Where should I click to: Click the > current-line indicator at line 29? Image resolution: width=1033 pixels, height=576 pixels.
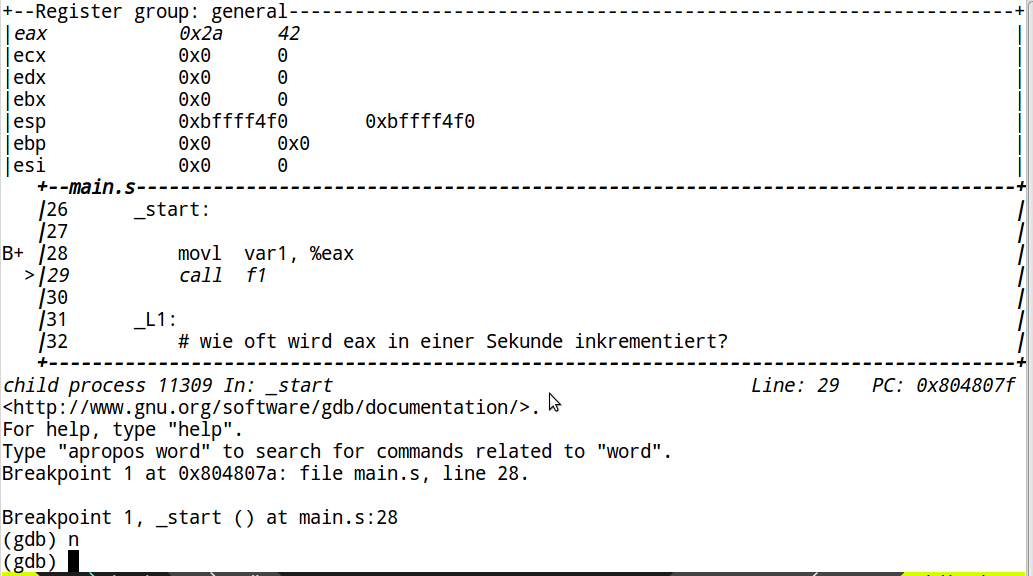pyautogui.click(x=30, y=275)
